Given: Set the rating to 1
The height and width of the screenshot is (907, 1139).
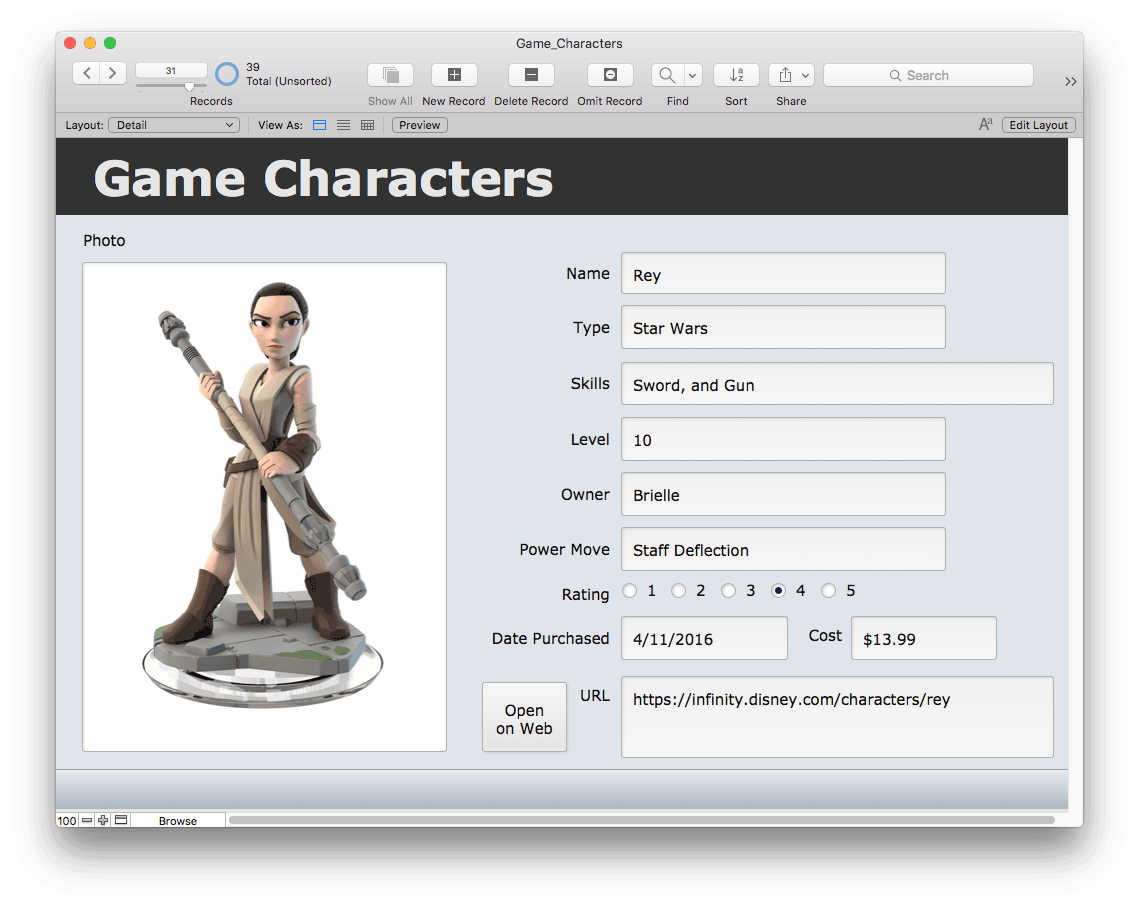Looking at the screenshot, I should 630,590.
